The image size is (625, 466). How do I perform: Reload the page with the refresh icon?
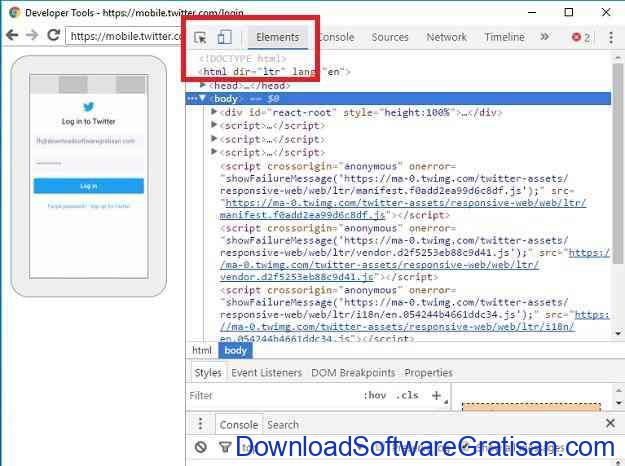coord(54,35)
